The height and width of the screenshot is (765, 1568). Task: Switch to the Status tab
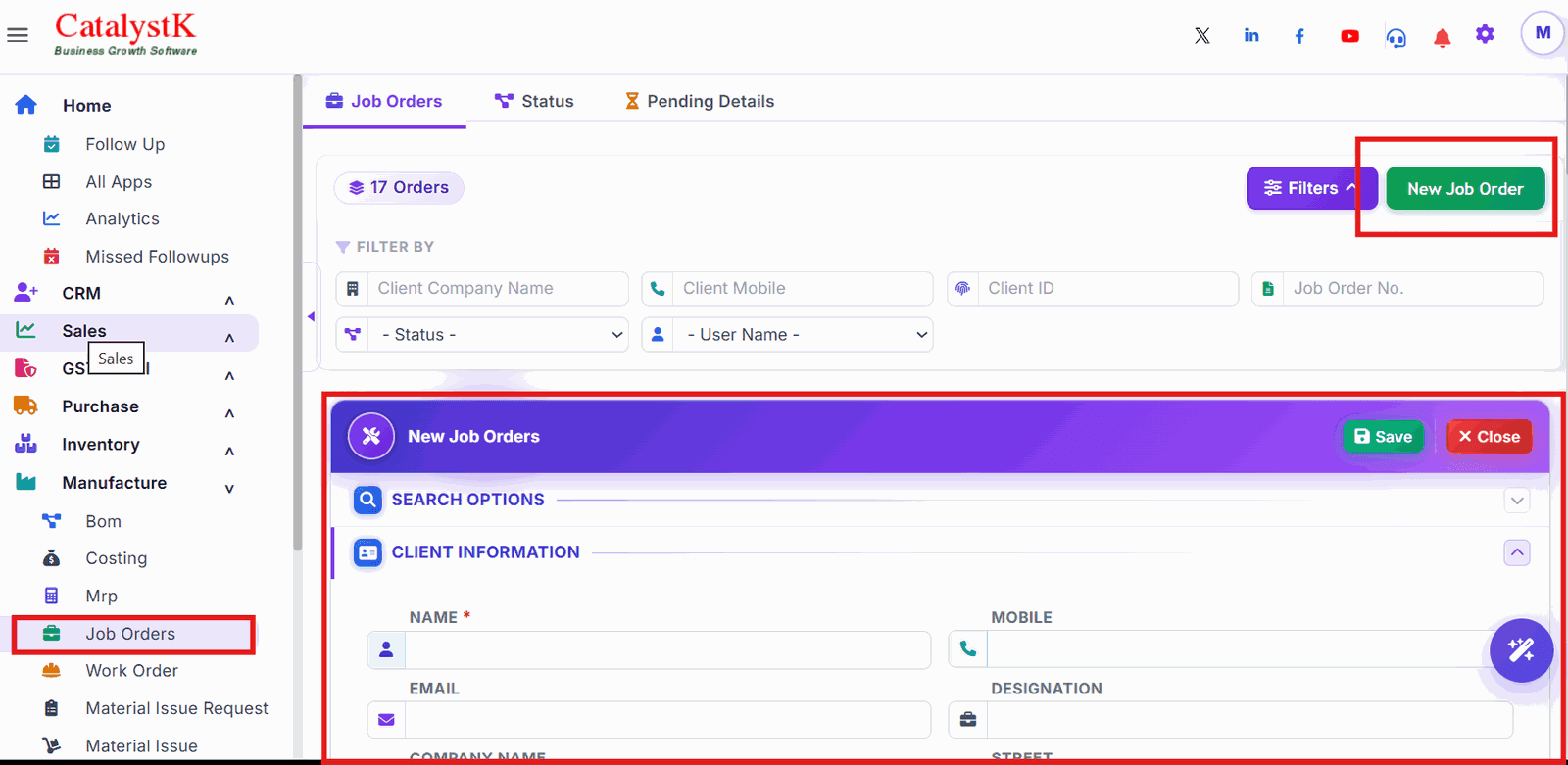[x=535, y=101]
